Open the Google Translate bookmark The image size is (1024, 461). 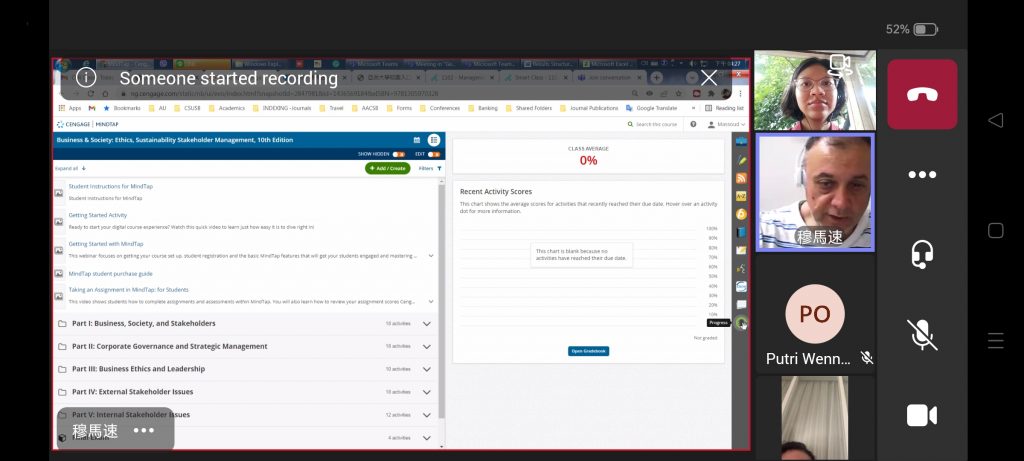pyautogui.click(x=651, y=108)
